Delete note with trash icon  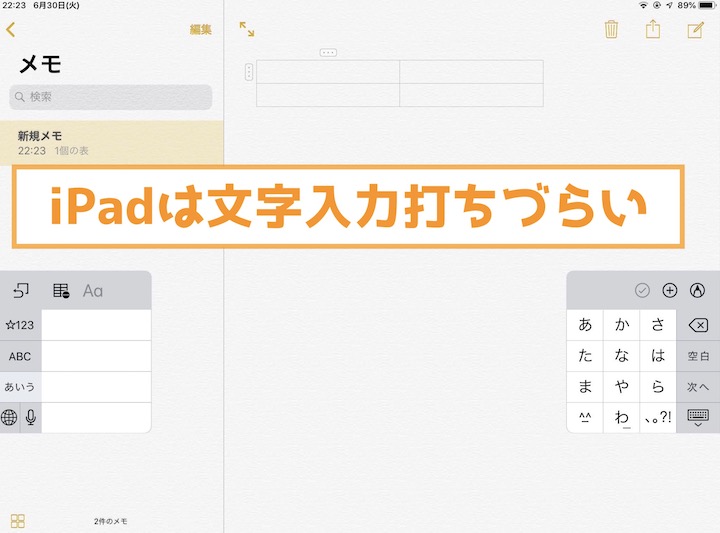[x=611, y=29]
